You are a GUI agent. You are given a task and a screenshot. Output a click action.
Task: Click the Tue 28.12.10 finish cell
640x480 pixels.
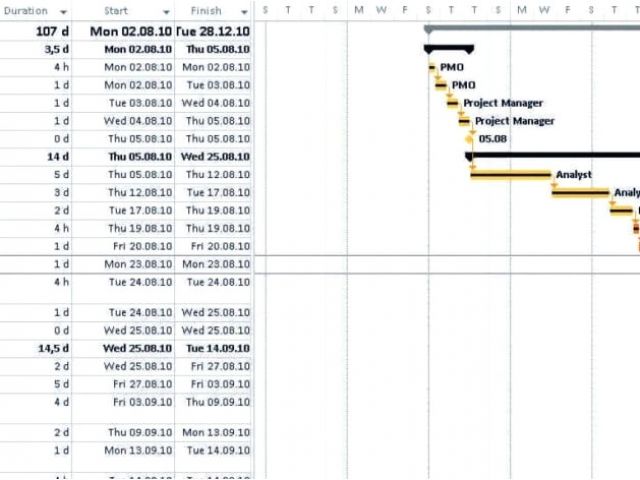[213, 31]
